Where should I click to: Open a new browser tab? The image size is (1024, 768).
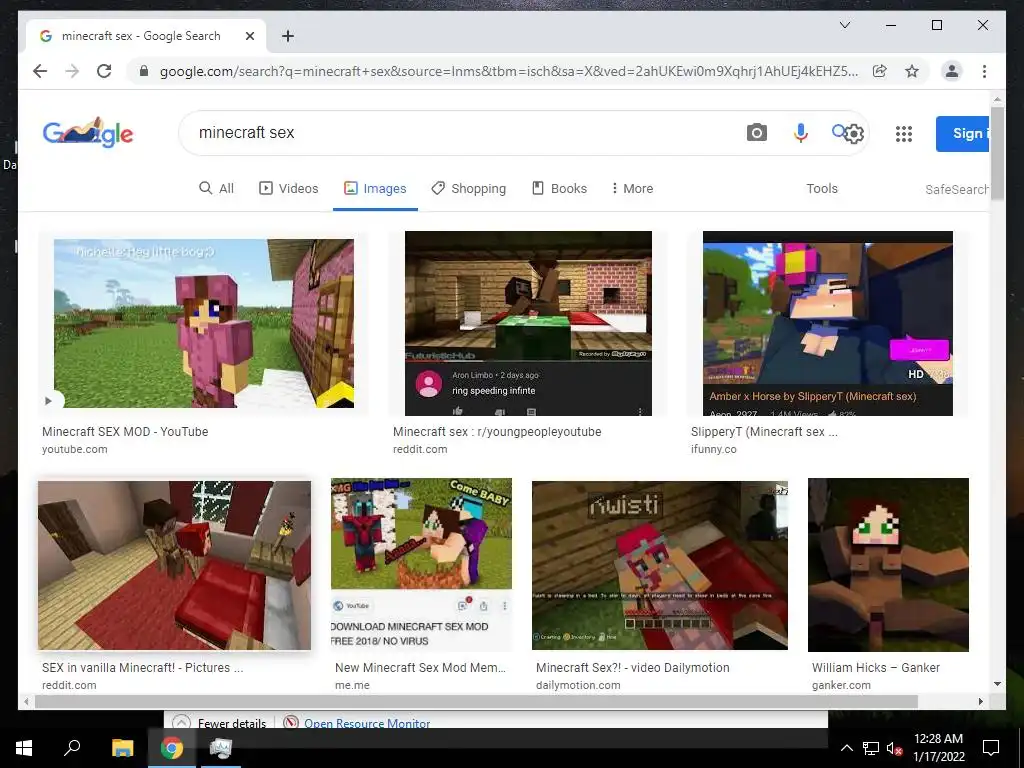click(288, 36)
